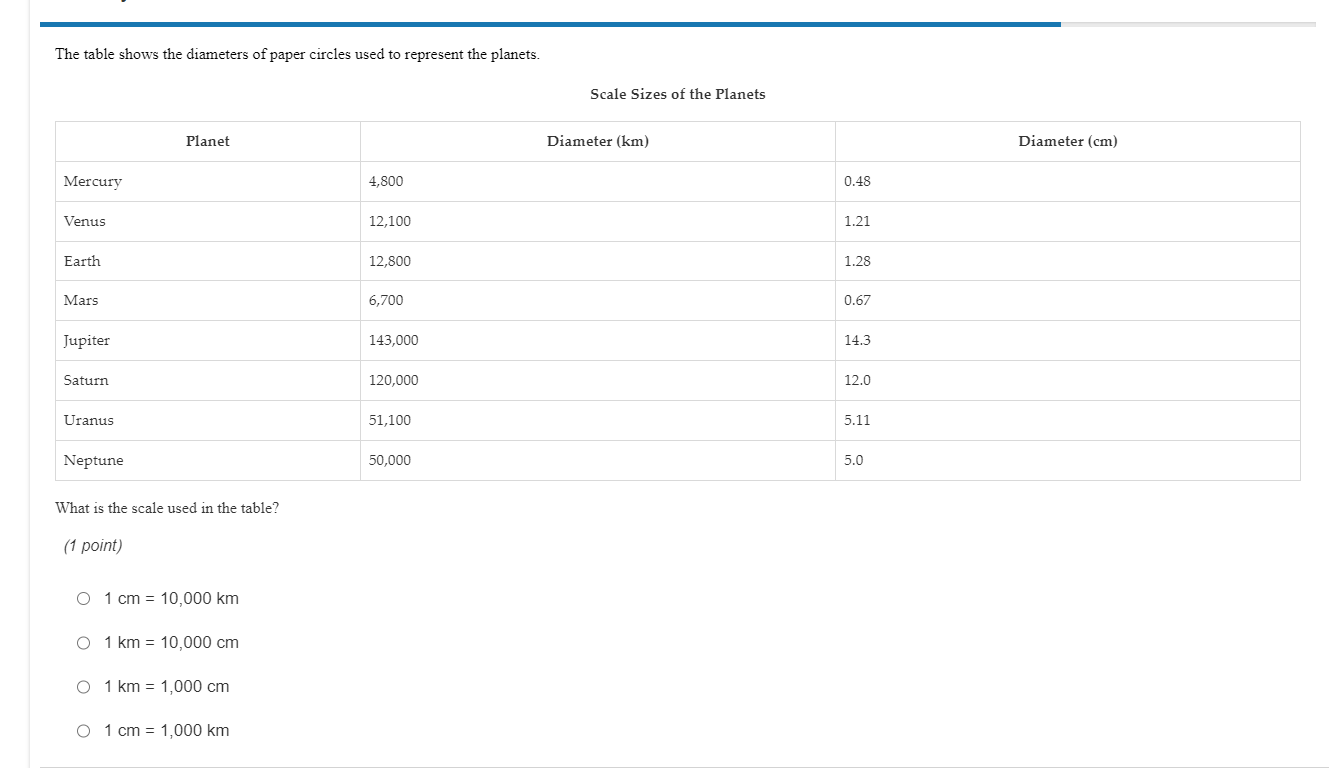Click the 143,000 km value for Jupiter
Screen dimensions: 1329x768
coord(394,340)
